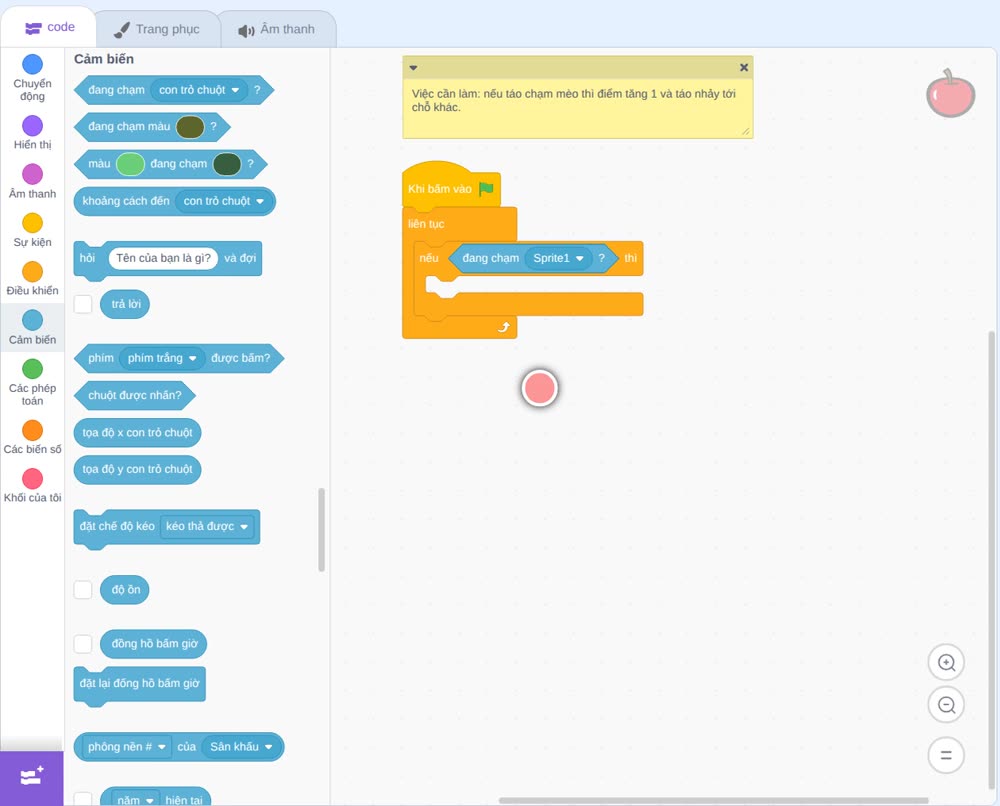This screenshot has height=806, width=1000.
Task: Open the 'phím trắng' key dropdown
Action: tap(162, 358)
